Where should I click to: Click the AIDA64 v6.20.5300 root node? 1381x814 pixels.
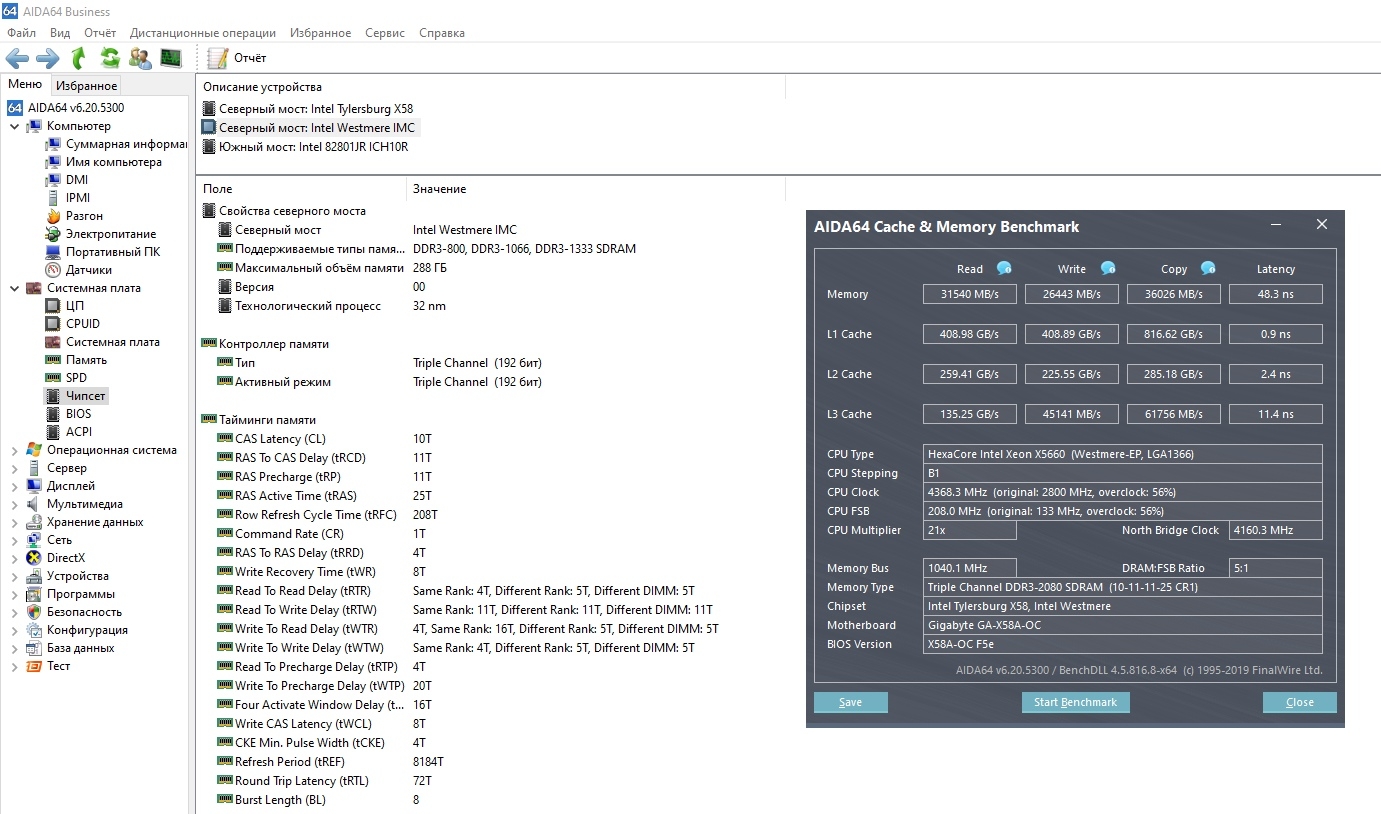click(66, 108)
